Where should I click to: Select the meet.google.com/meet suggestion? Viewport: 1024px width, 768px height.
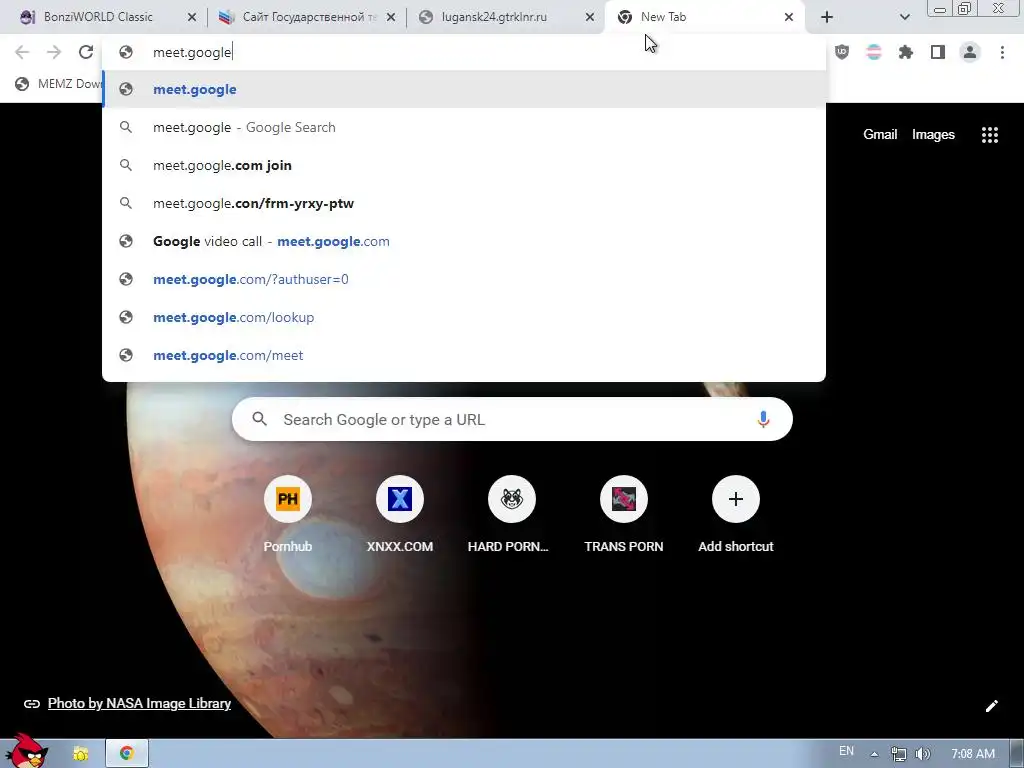coord(464,355)
